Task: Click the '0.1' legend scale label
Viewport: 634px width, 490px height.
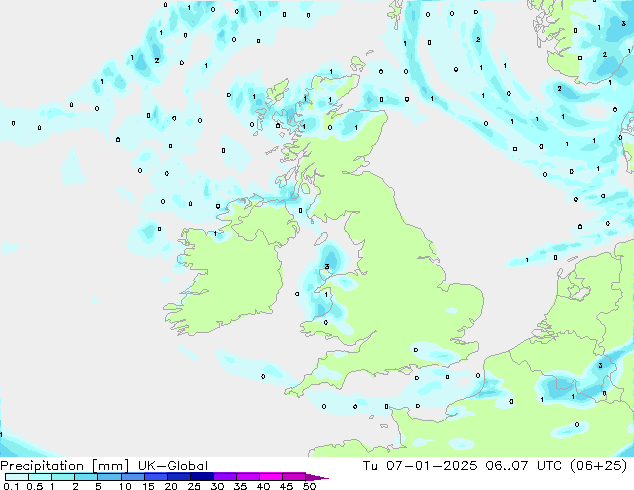Action: tap(11, 486)
